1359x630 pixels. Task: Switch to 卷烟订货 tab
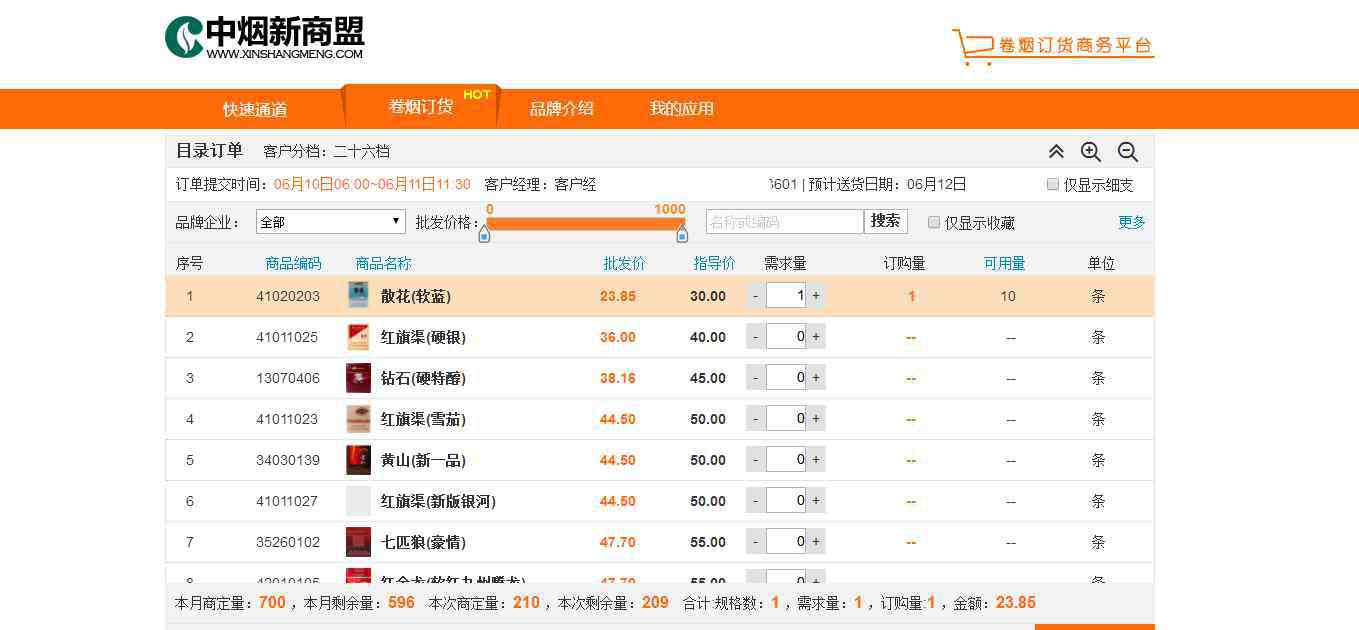[x=421, y=106]
